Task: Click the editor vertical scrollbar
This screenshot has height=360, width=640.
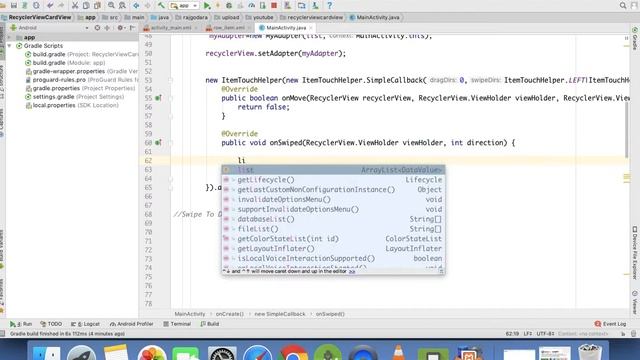Action: coord(627,129)
